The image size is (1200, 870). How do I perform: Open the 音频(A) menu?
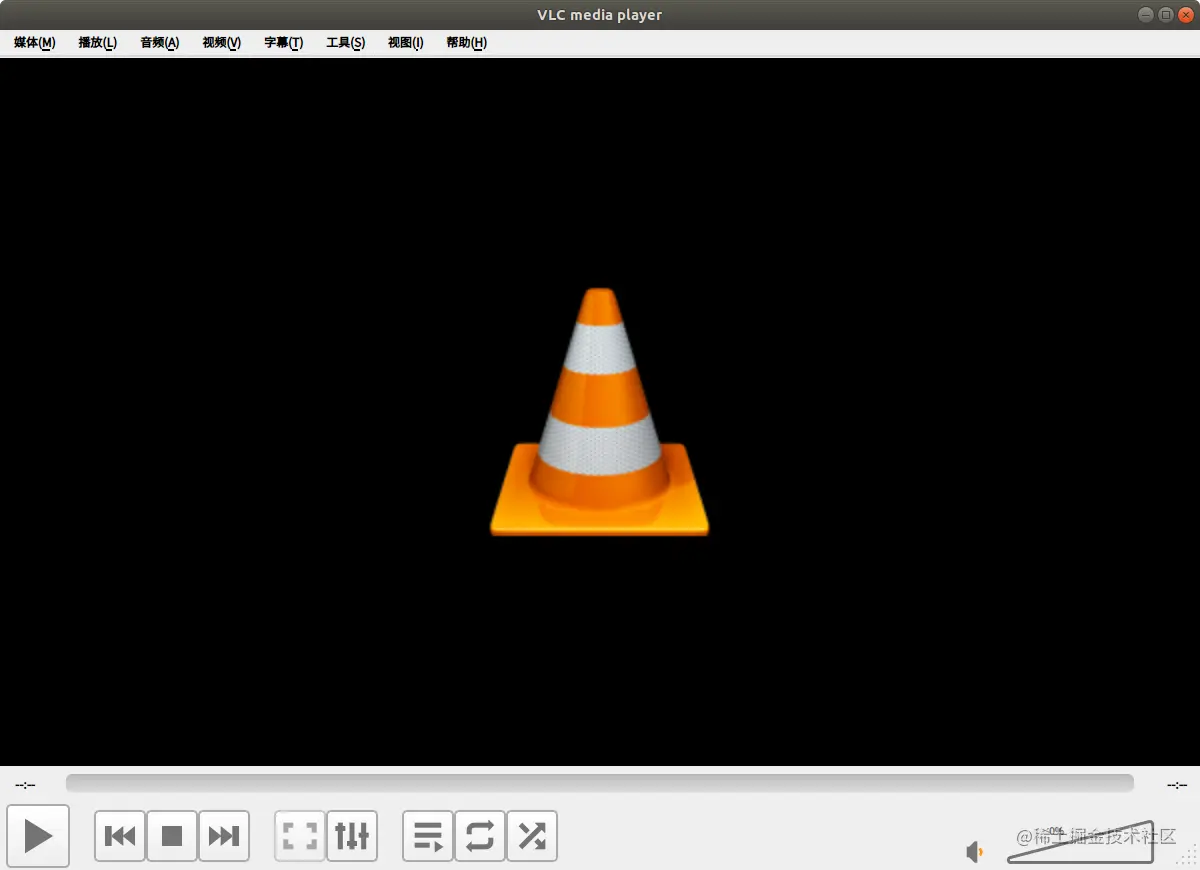160,43
